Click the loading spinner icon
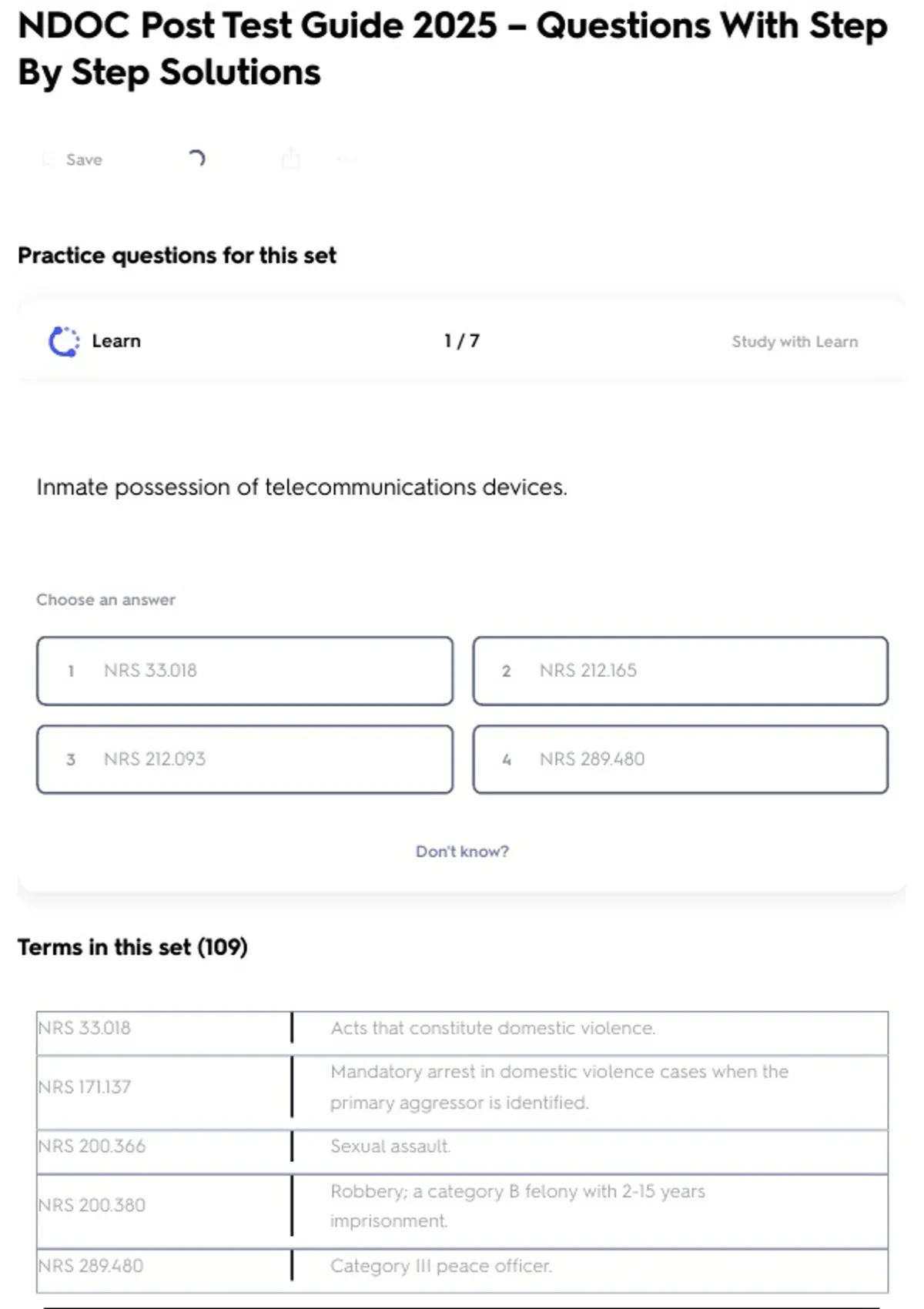Screen dimensions: 924x1309 (x=197, y=159)
